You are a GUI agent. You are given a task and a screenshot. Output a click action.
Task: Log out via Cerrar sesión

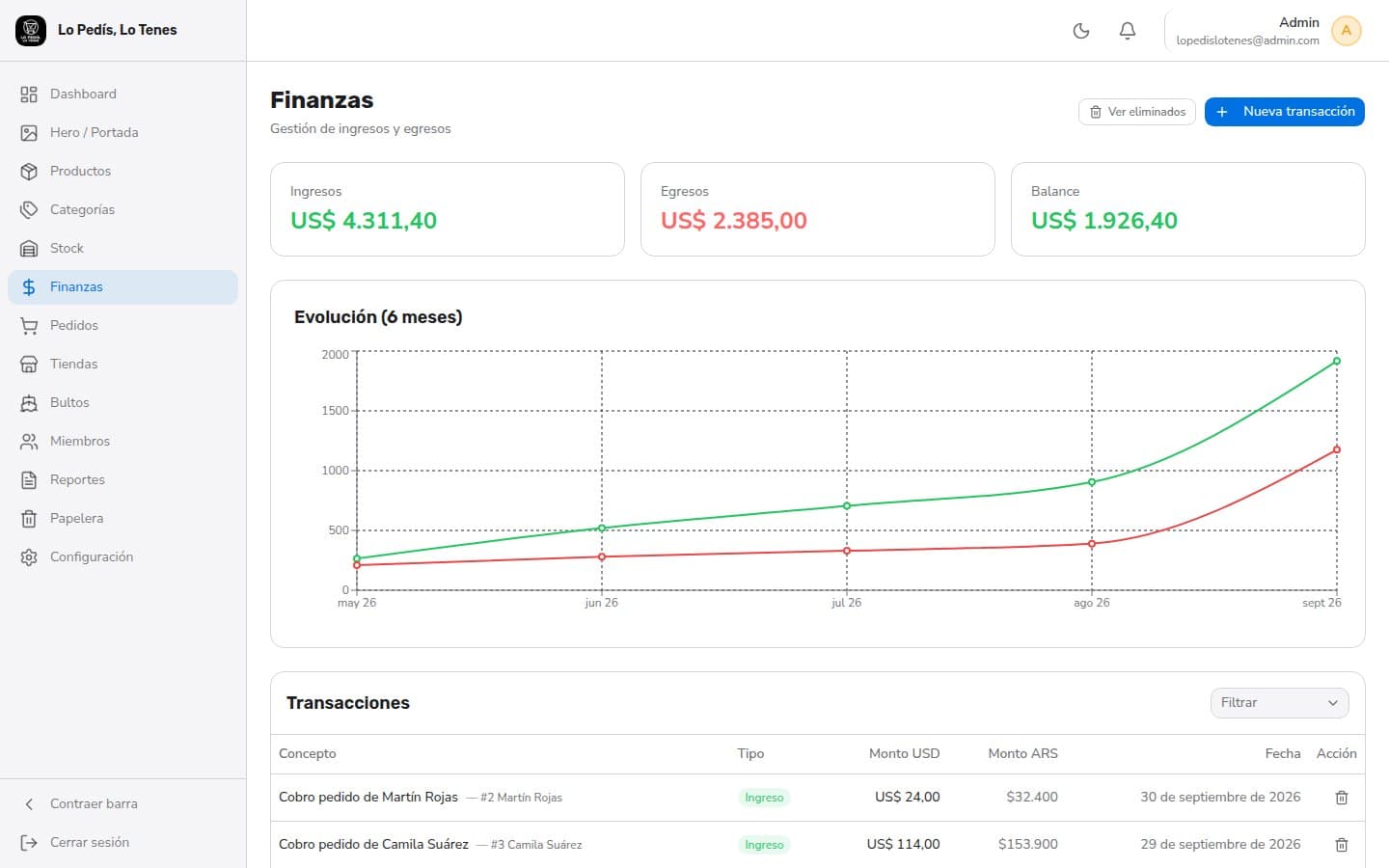(x=123, y=842)
